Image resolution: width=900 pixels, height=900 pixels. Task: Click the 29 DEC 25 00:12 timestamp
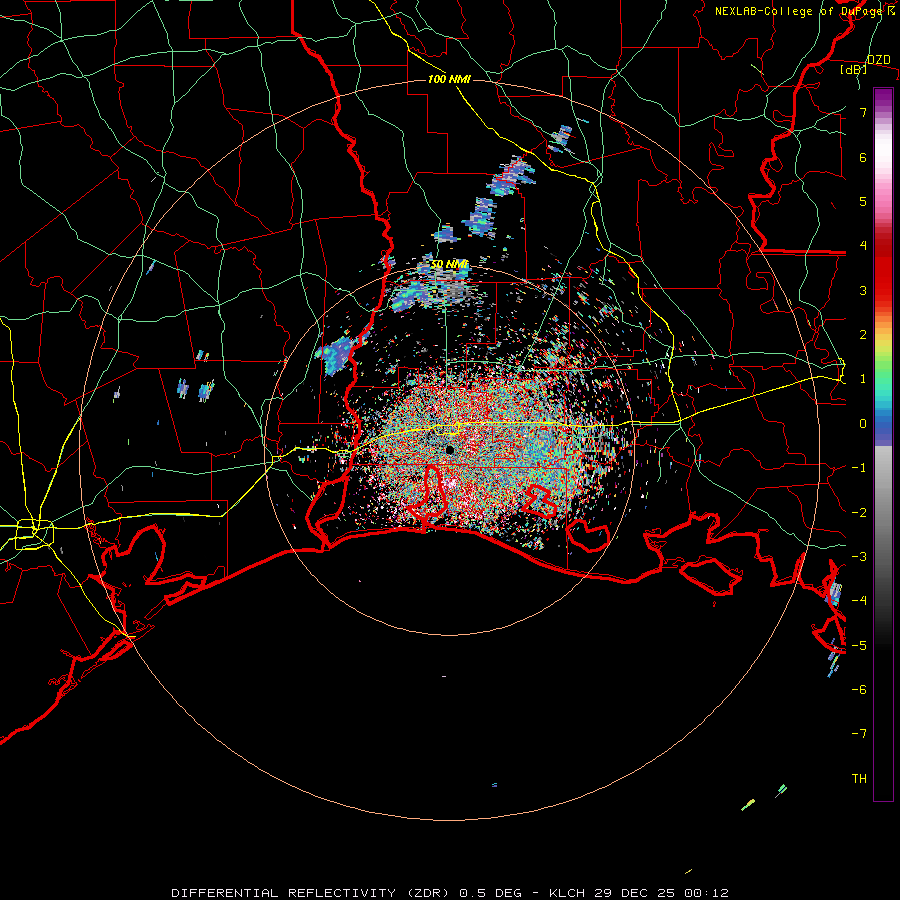[x=661, y=893]
